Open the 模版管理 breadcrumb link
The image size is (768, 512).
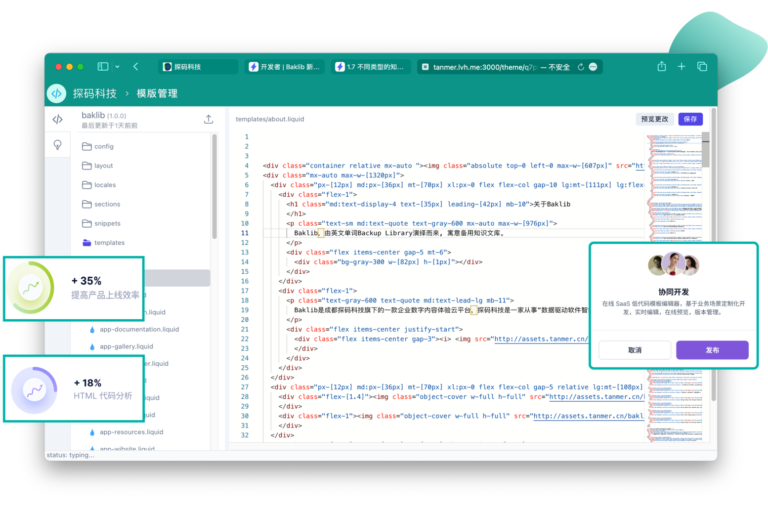click(x=157, y=93)
